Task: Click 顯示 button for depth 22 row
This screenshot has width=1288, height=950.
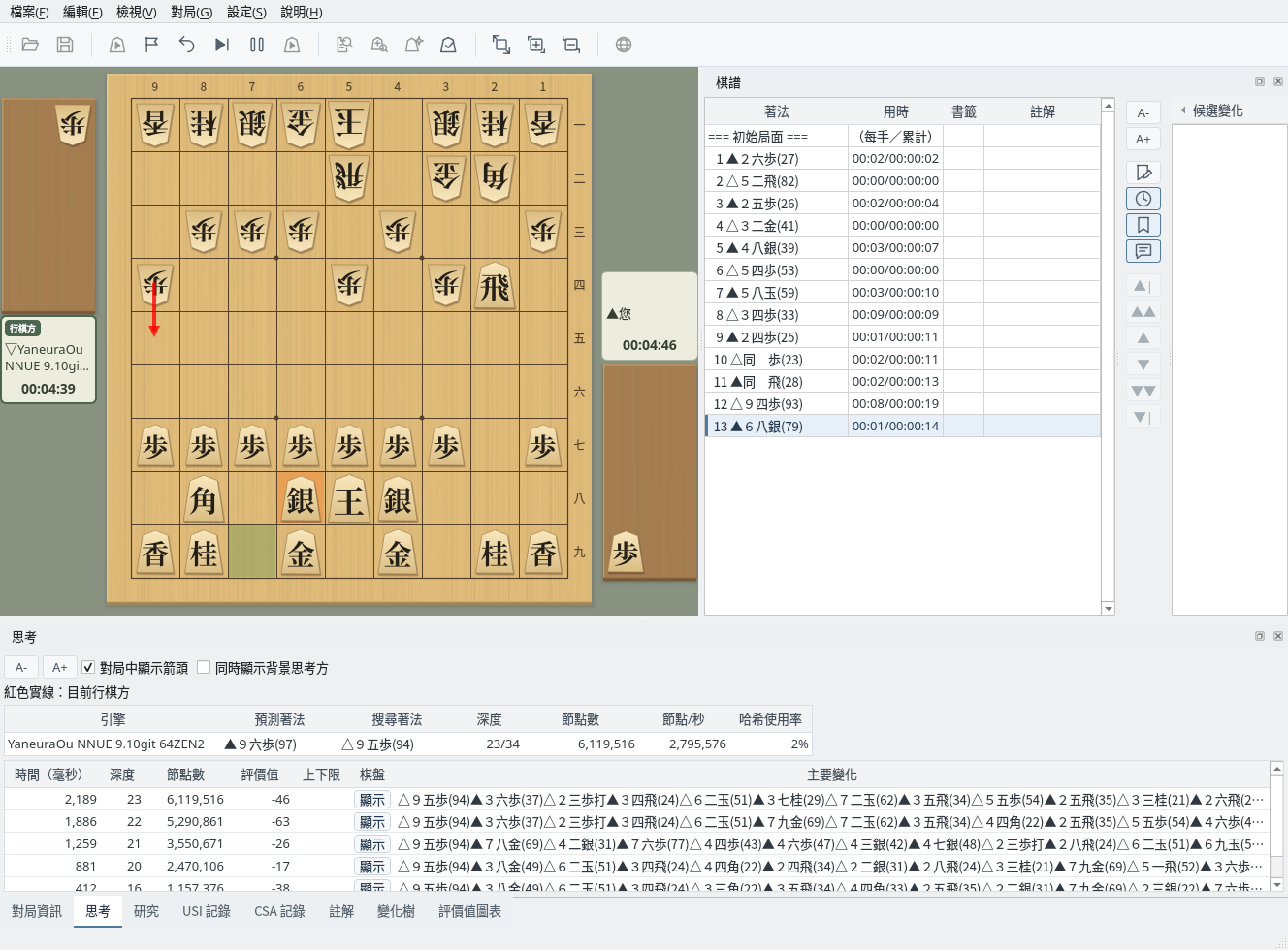Action: 372,822
